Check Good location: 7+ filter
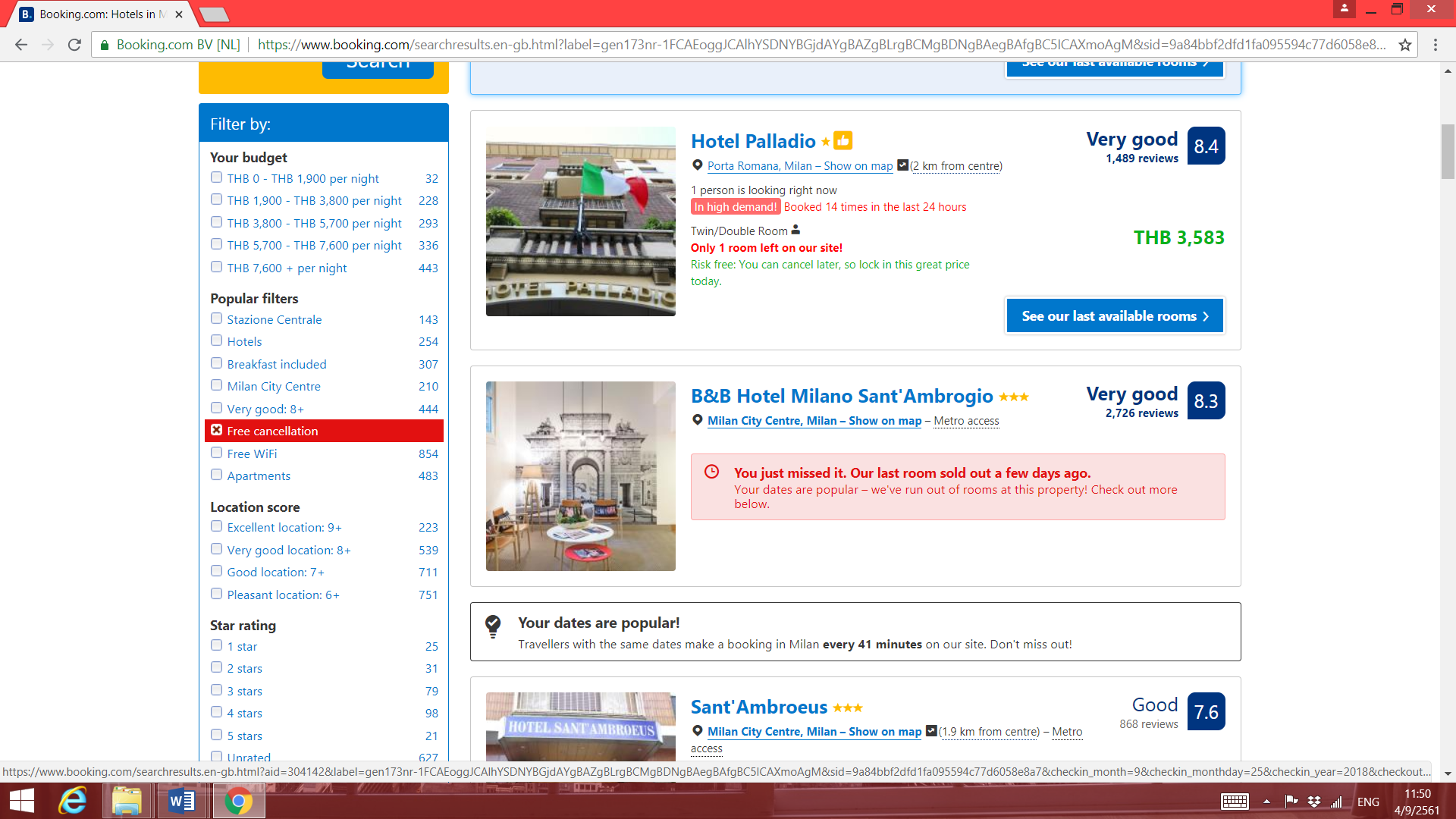 pyautogui.click(x=216, y=571)
